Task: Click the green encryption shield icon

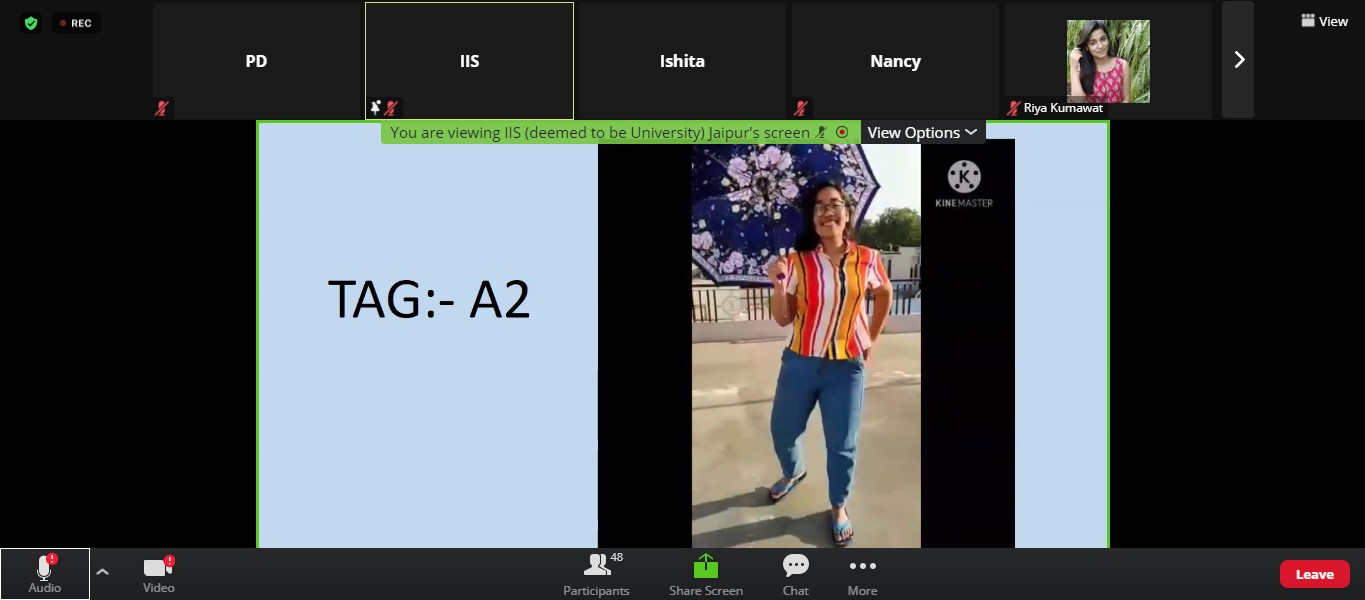Action: point(31,23)
